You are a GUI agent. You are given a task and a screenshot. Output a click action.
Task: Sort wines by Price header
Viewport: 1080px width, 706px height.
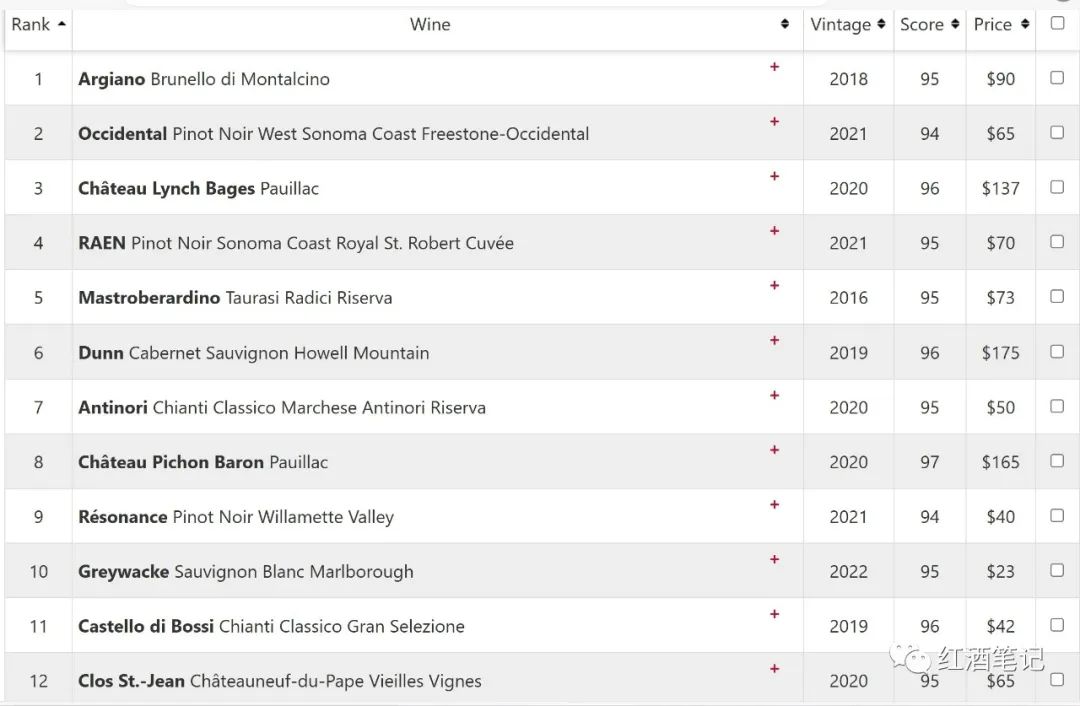click(x=1001, y=24)
